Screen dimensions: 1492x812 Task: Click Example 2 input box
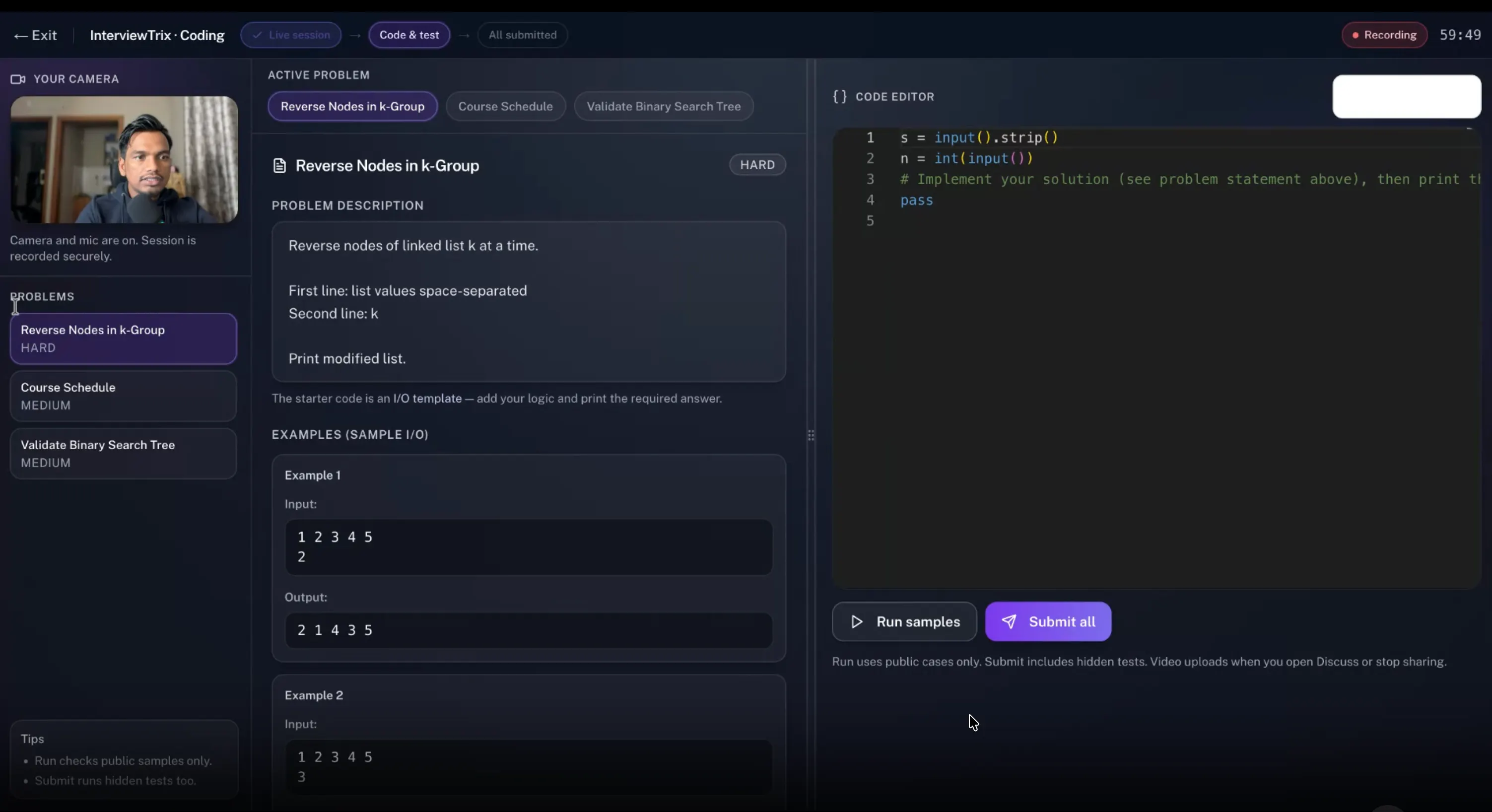528,767
